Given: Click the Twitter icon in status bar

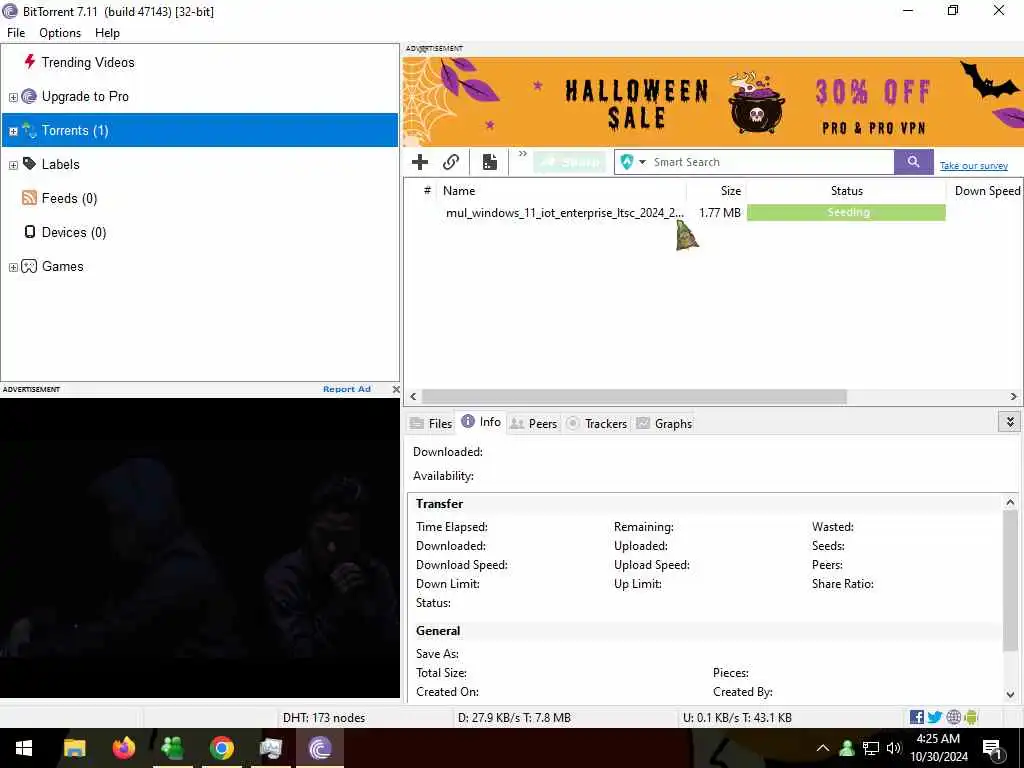Looking at the screenshot, I should pyautogui.click(x=935, y=717).
